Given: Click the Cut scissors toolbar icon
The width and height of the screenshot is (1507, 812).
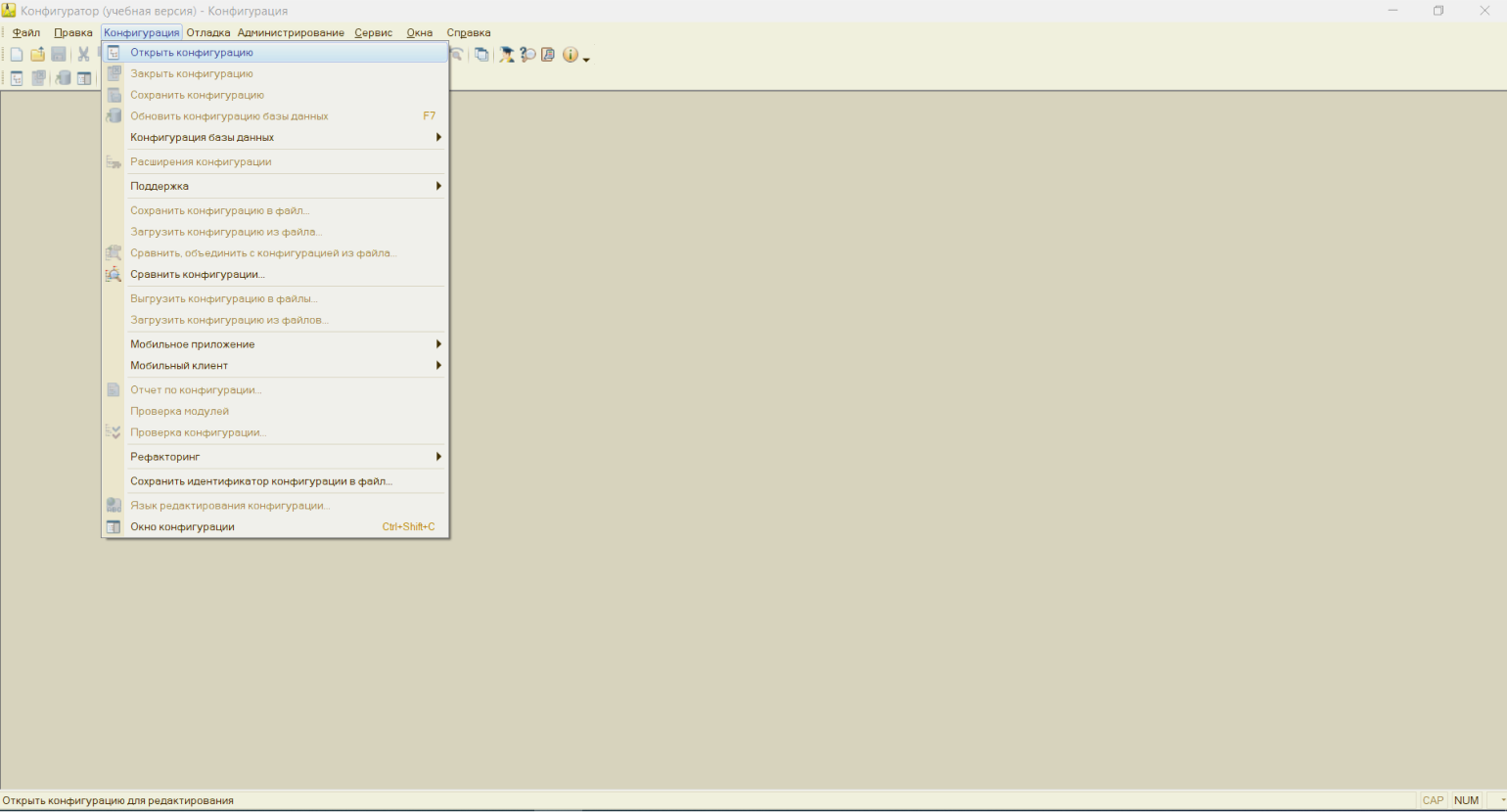Looking at the screenshot, I should point(83,55).
